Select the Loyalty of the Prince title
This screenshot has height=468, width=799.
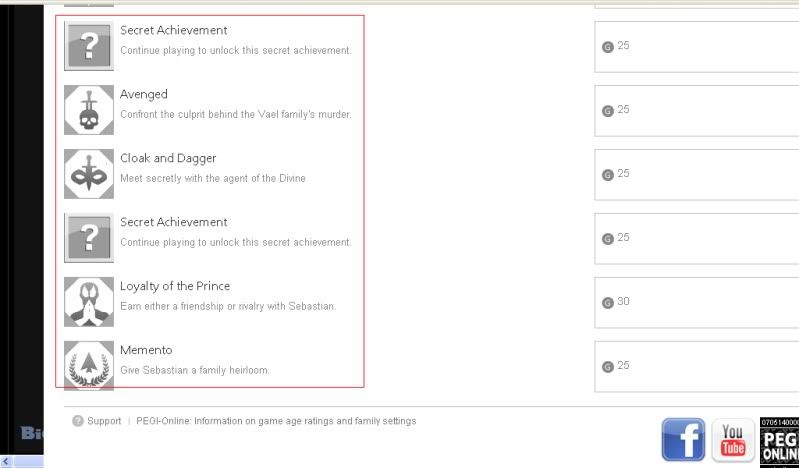pyautogui.click(x=175, y=286)
